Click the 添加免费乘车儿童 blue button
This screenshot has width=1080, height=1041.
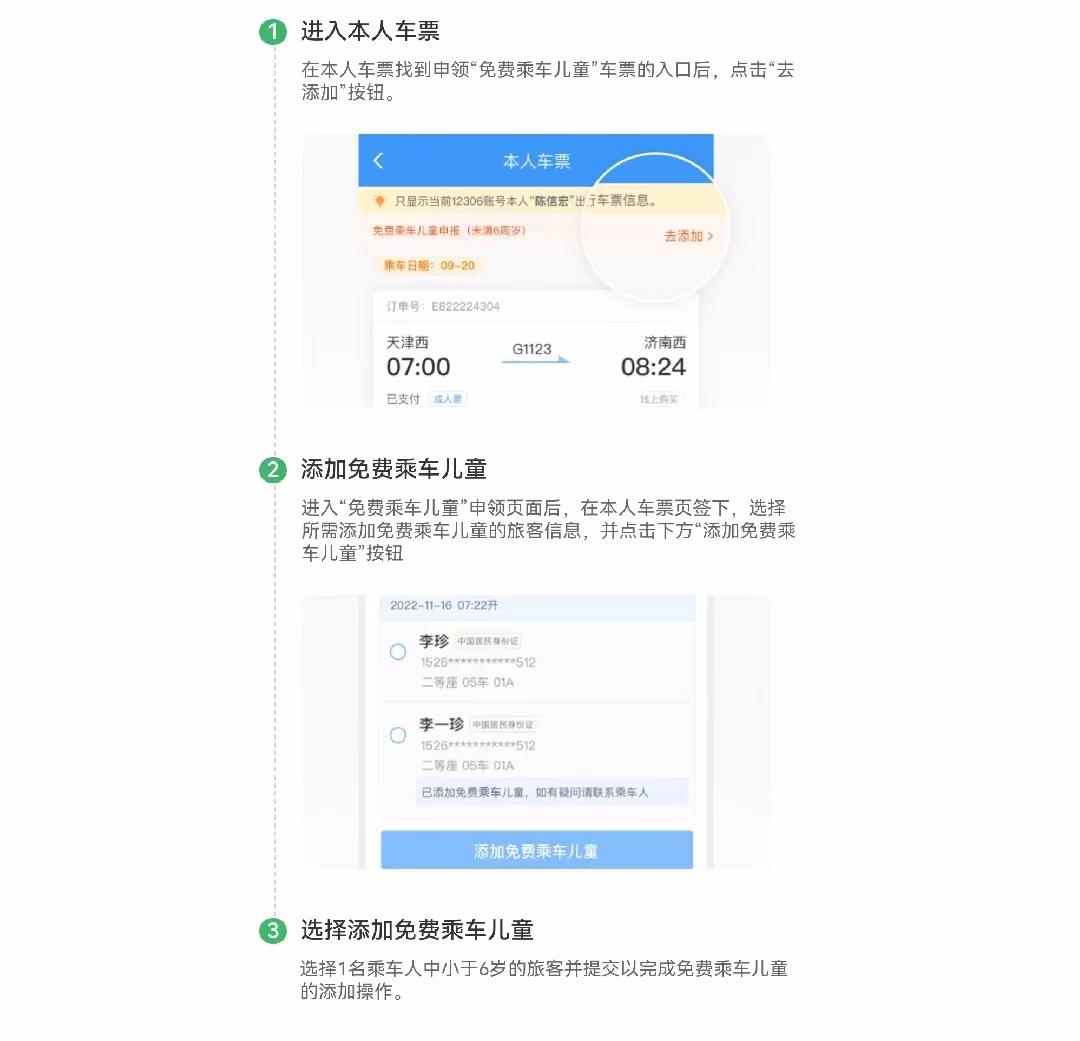pyautogui.click(x=537, y=851)
